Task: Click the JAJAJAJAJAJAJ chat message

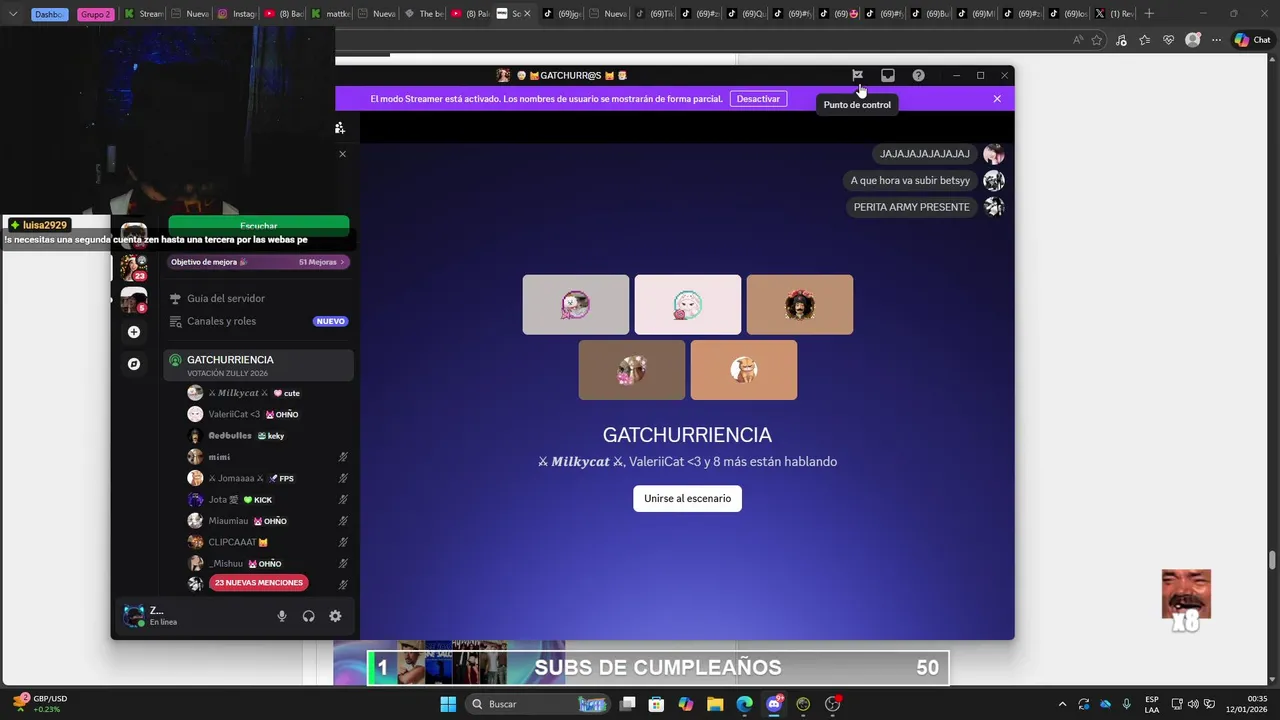Action: [925, 154]
